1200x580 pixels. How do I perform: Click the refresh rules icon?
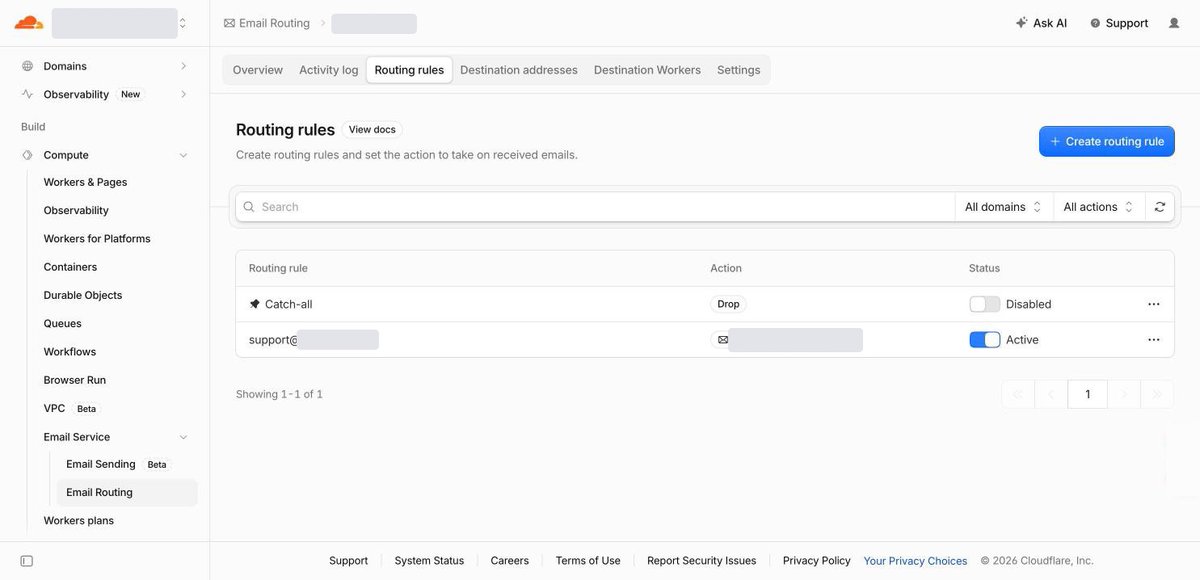[1160, 207]
